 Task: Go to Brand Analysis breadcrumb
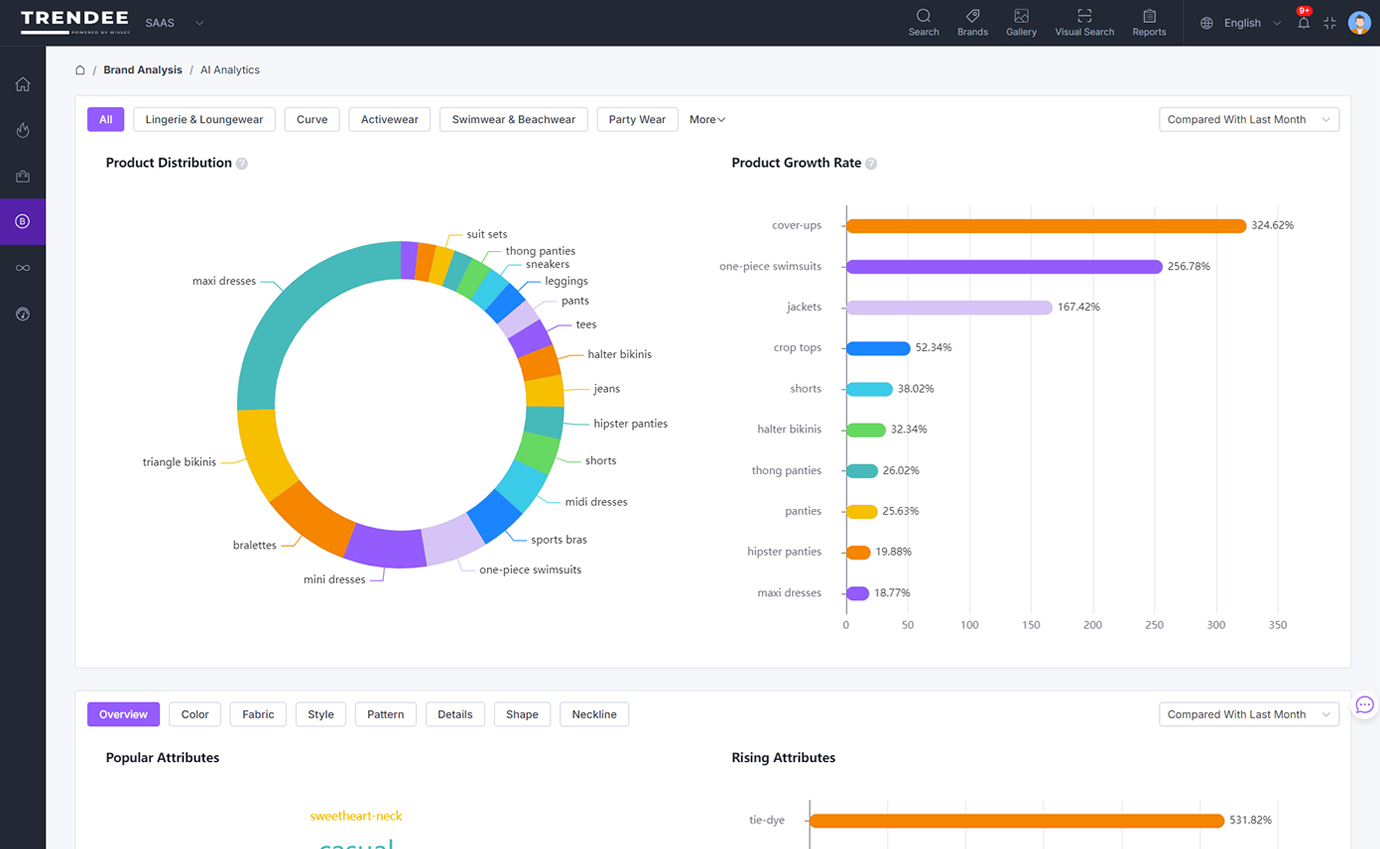(x=143, y=70)
